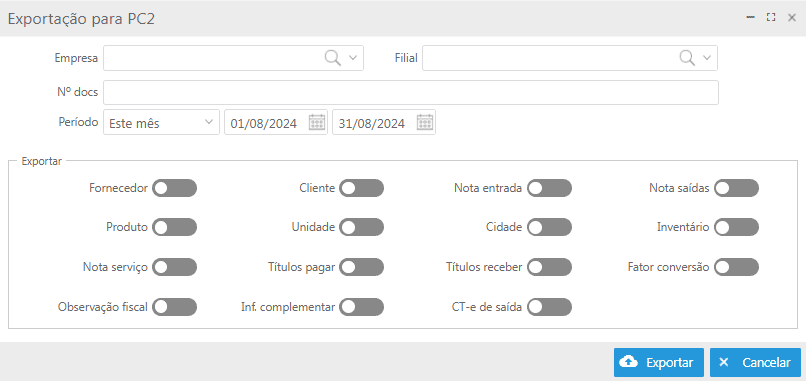Viewport: 806px width, 381px height.
Task: Open the end date calendar picker icon
Action: [x=425, y=122]
